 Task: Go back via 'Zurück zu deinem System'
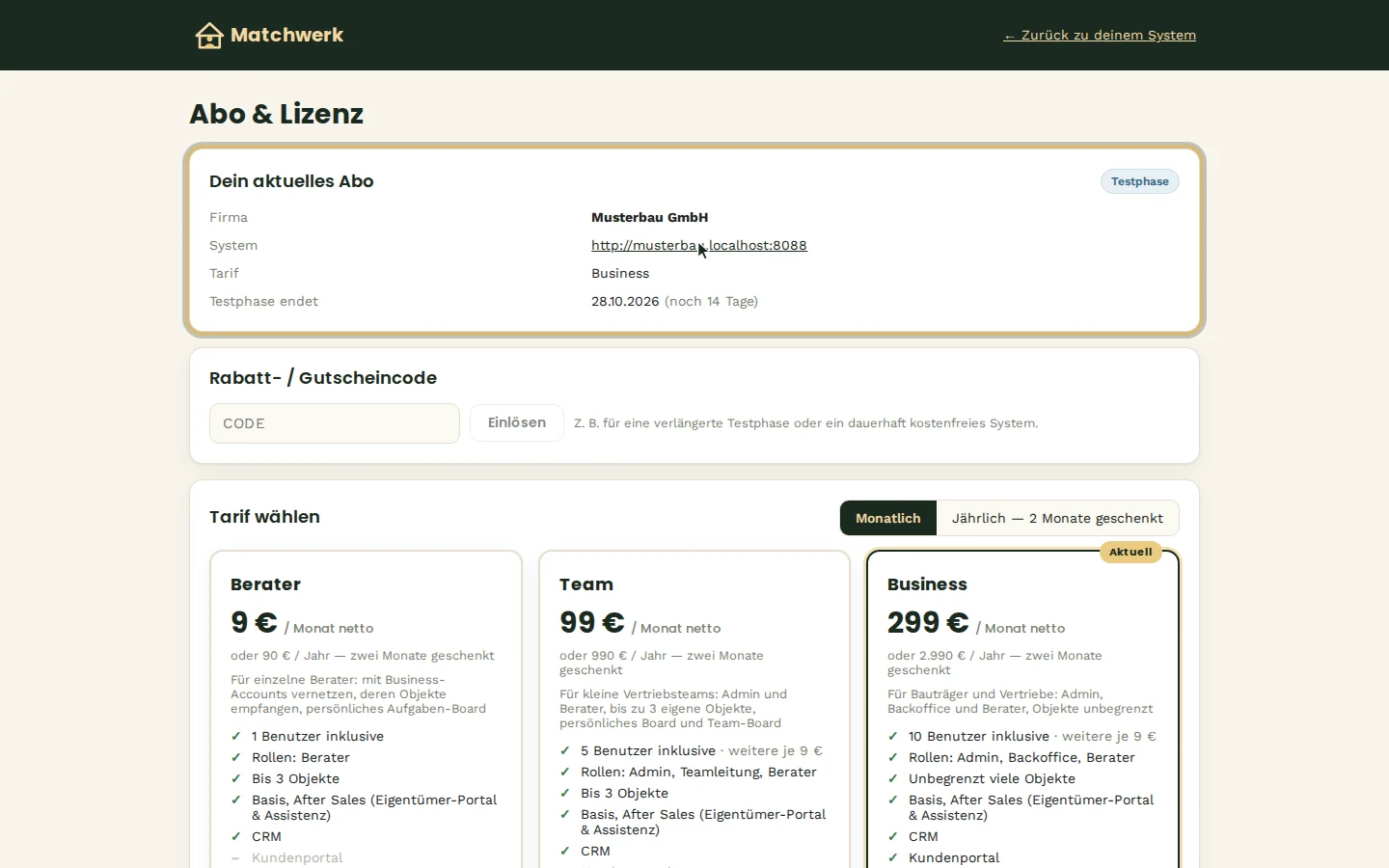[1100, 36]
